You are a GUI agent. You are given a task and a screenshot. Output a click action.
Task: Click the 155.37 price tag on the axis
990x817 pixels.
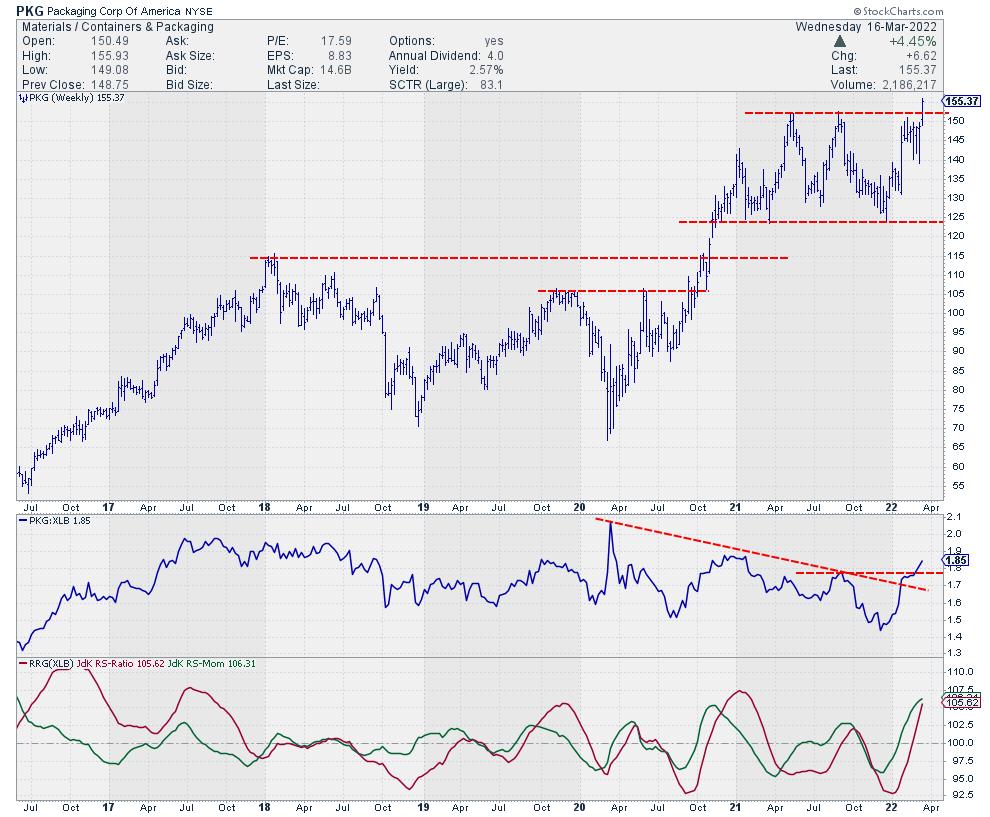[x=962, y=101]
